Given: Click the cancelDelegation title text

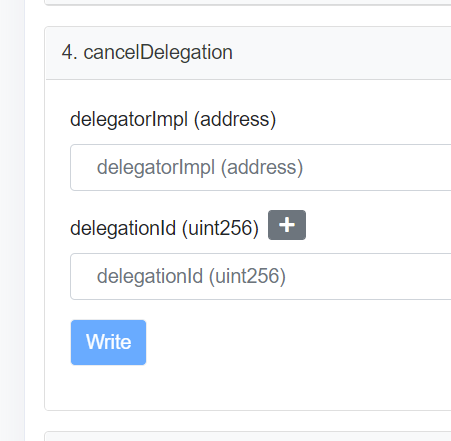Looking at the screenshot, I should 158,53.
